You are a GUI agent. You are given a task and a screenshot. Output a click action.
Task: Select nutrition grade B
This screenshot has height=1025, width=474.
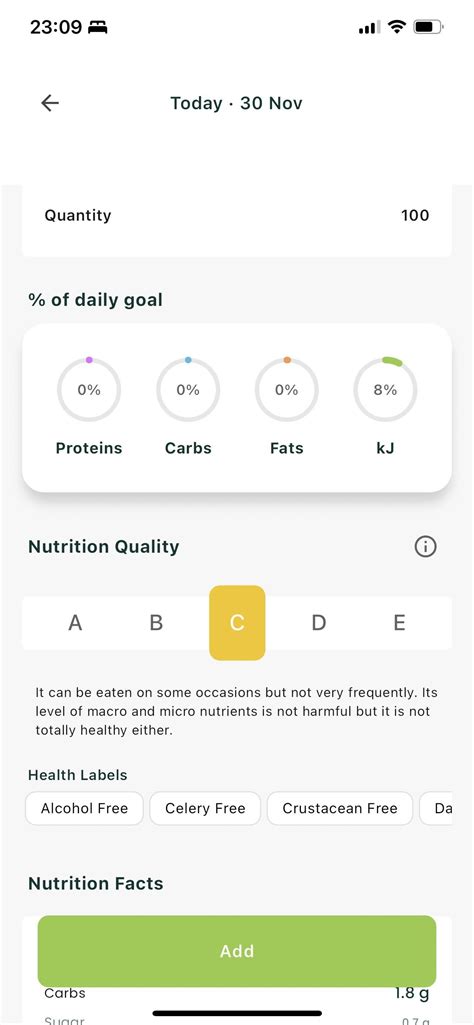(156, 623)
